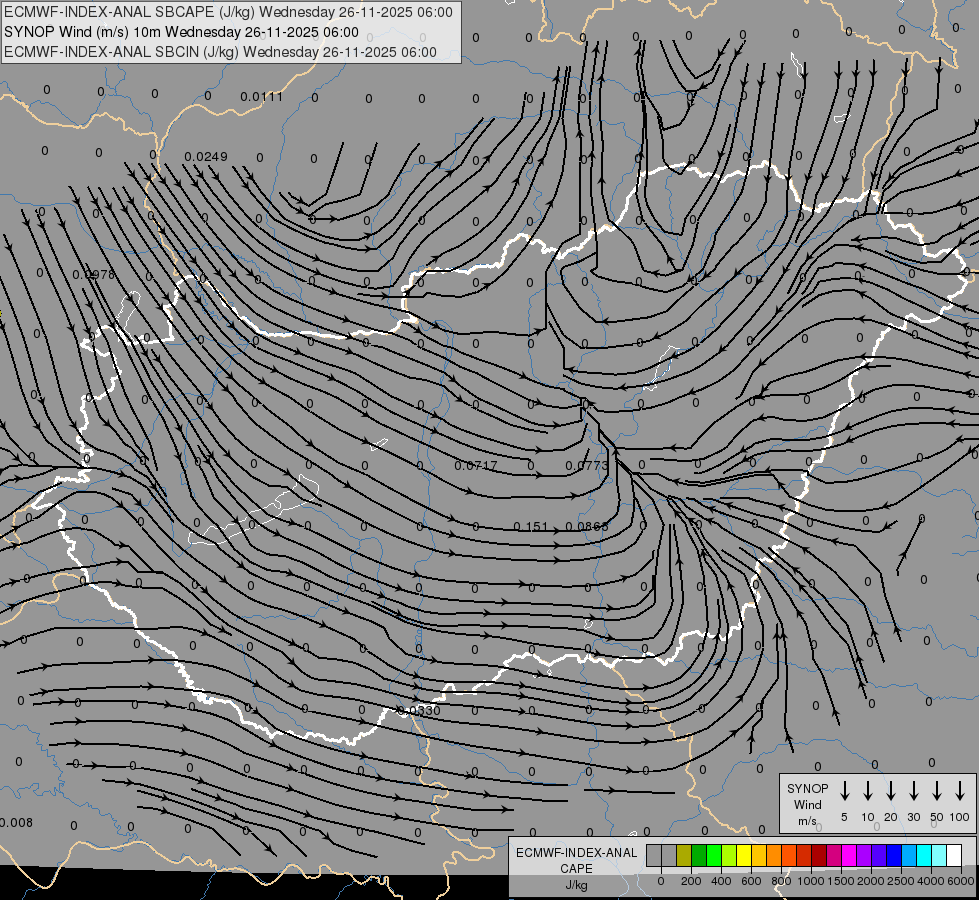Image resolution: width=979 pixels, height=900 pixels.
Task: Click the 1000 tick label on CAPE scale
Action: point(811,881)
